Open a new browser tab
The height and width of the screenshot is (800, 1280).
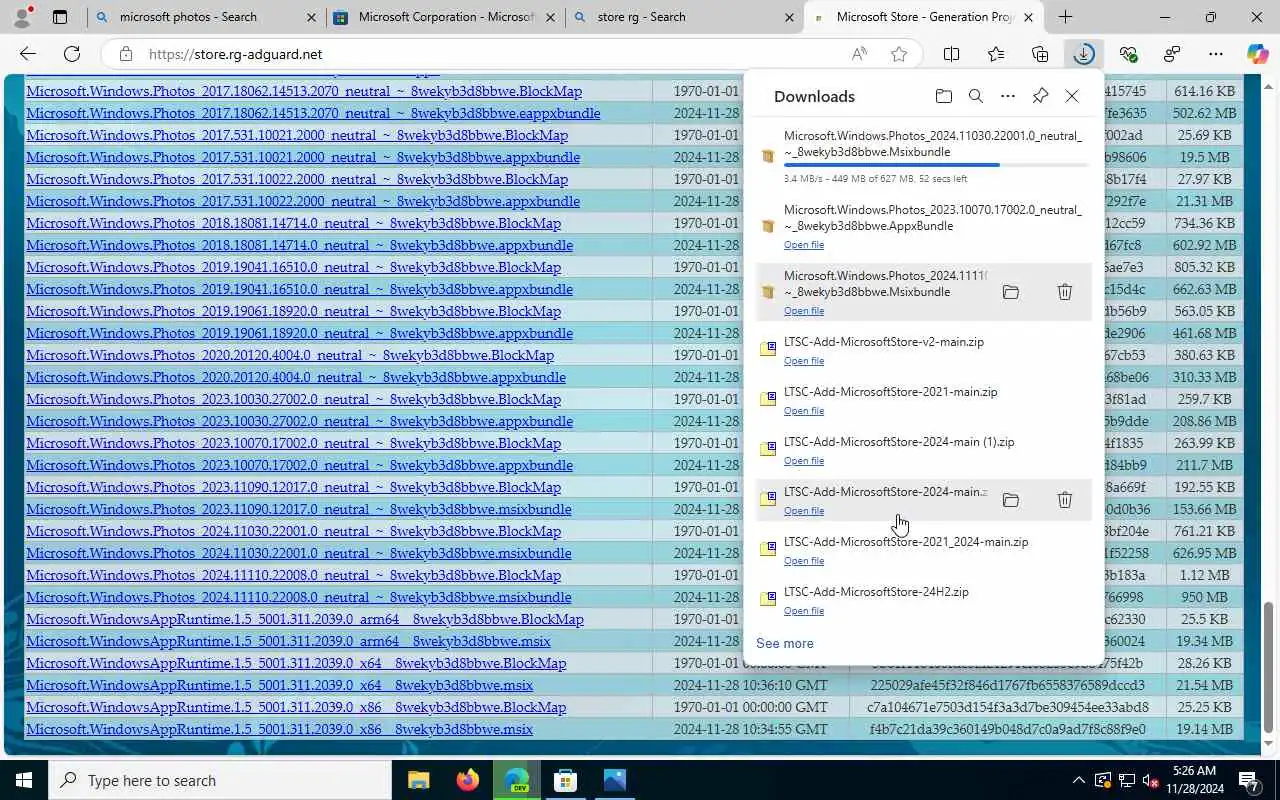point(1065,17)
